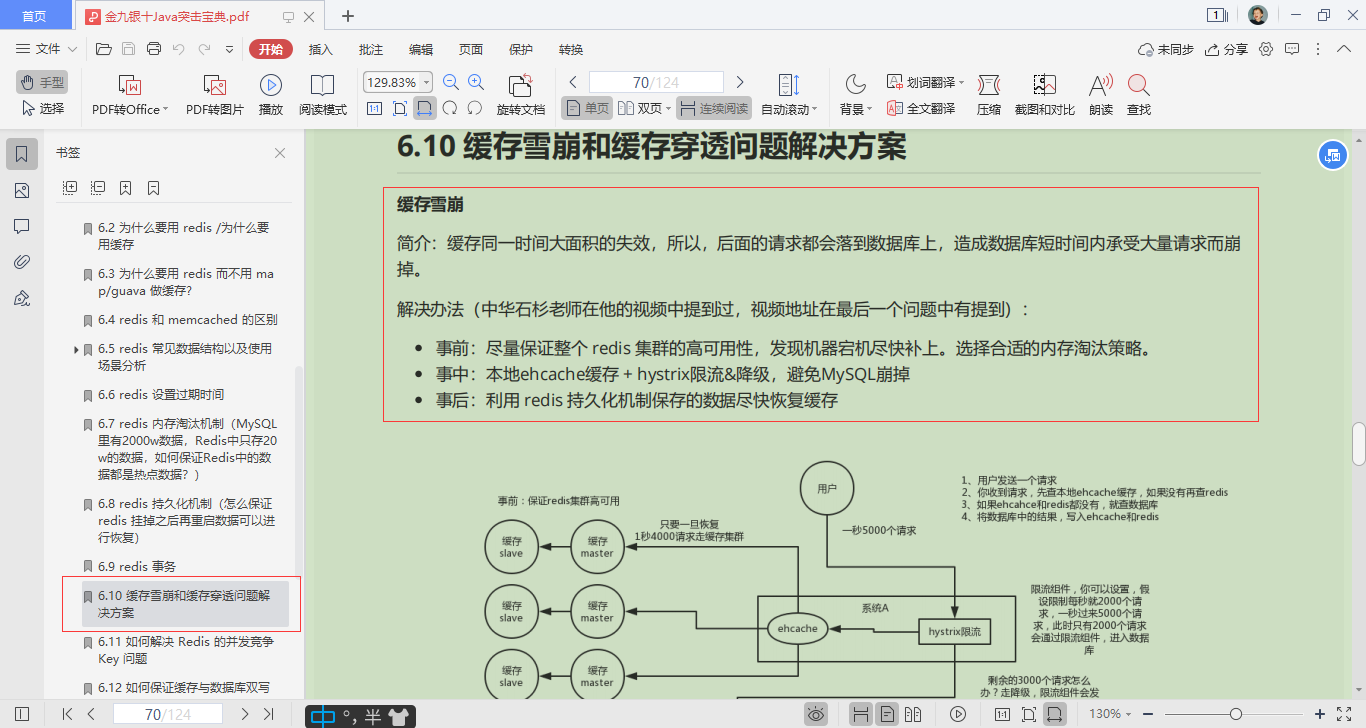This screenshot has height=728, width=1366.
Task: Select the Hand tool (手型)
Action: tap(42, 82)
